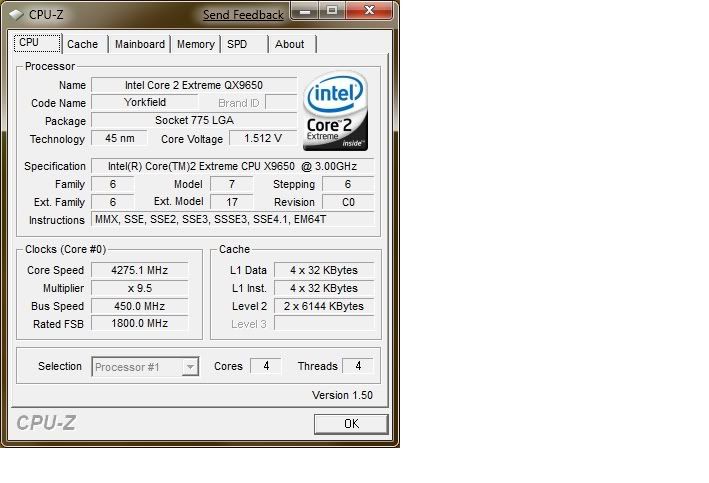
Task: Close the CPU-Z window
Action: point(369,10)
